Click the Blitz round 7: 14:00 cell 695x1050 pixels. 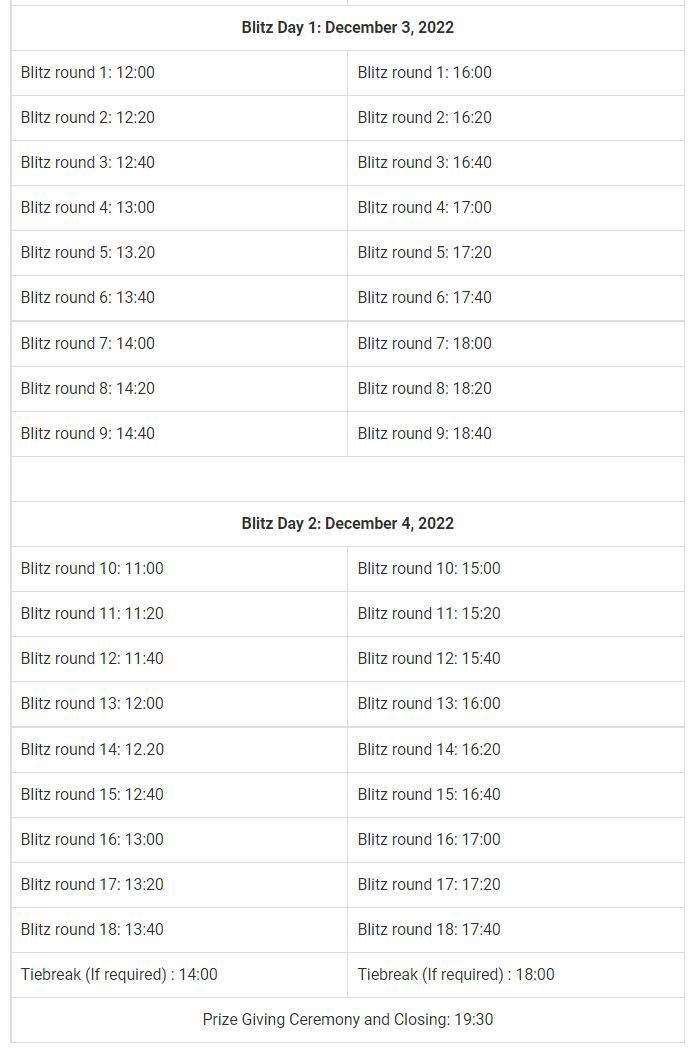88,344
